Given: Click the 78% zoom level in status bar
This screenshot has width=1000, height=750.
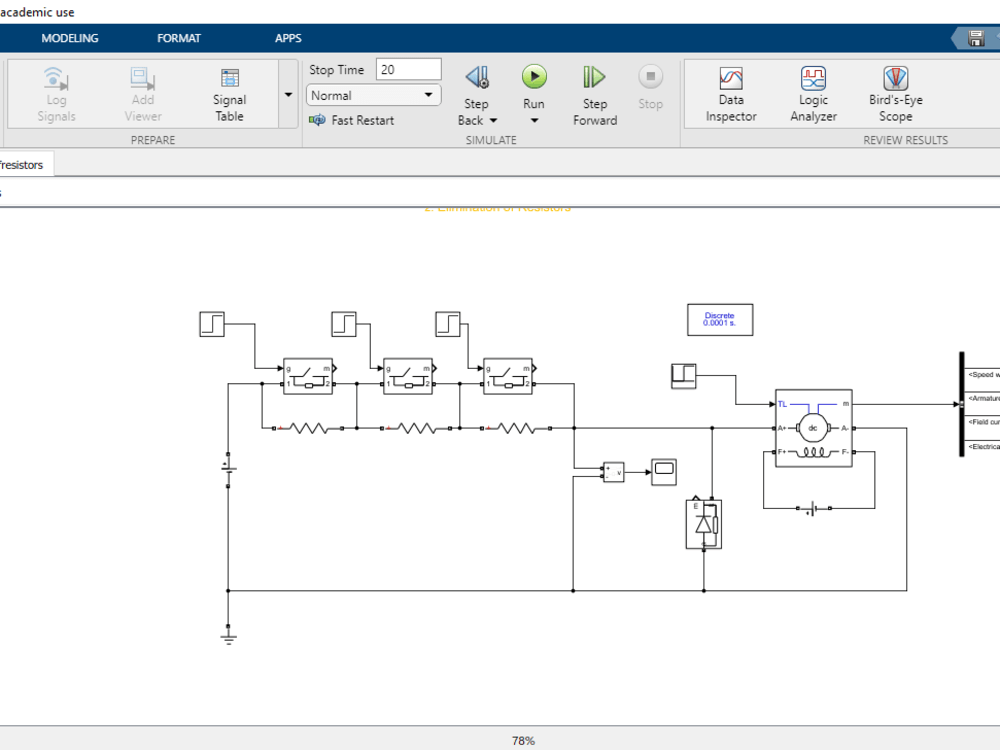Looking at the screenshot, I should [523, 740].
